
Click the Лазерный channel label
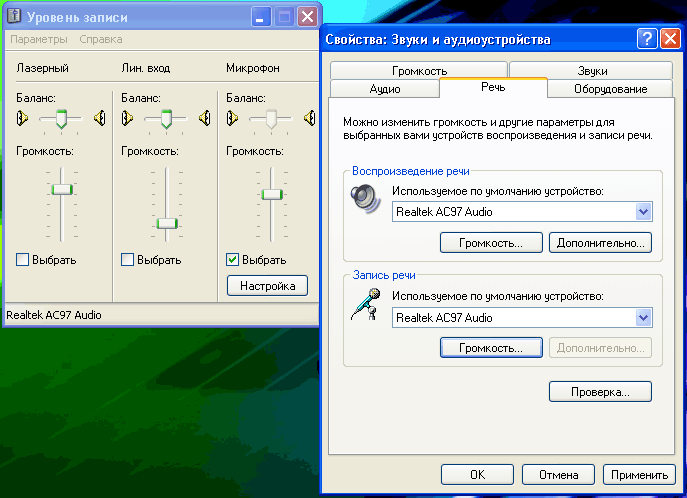(42, 68)
